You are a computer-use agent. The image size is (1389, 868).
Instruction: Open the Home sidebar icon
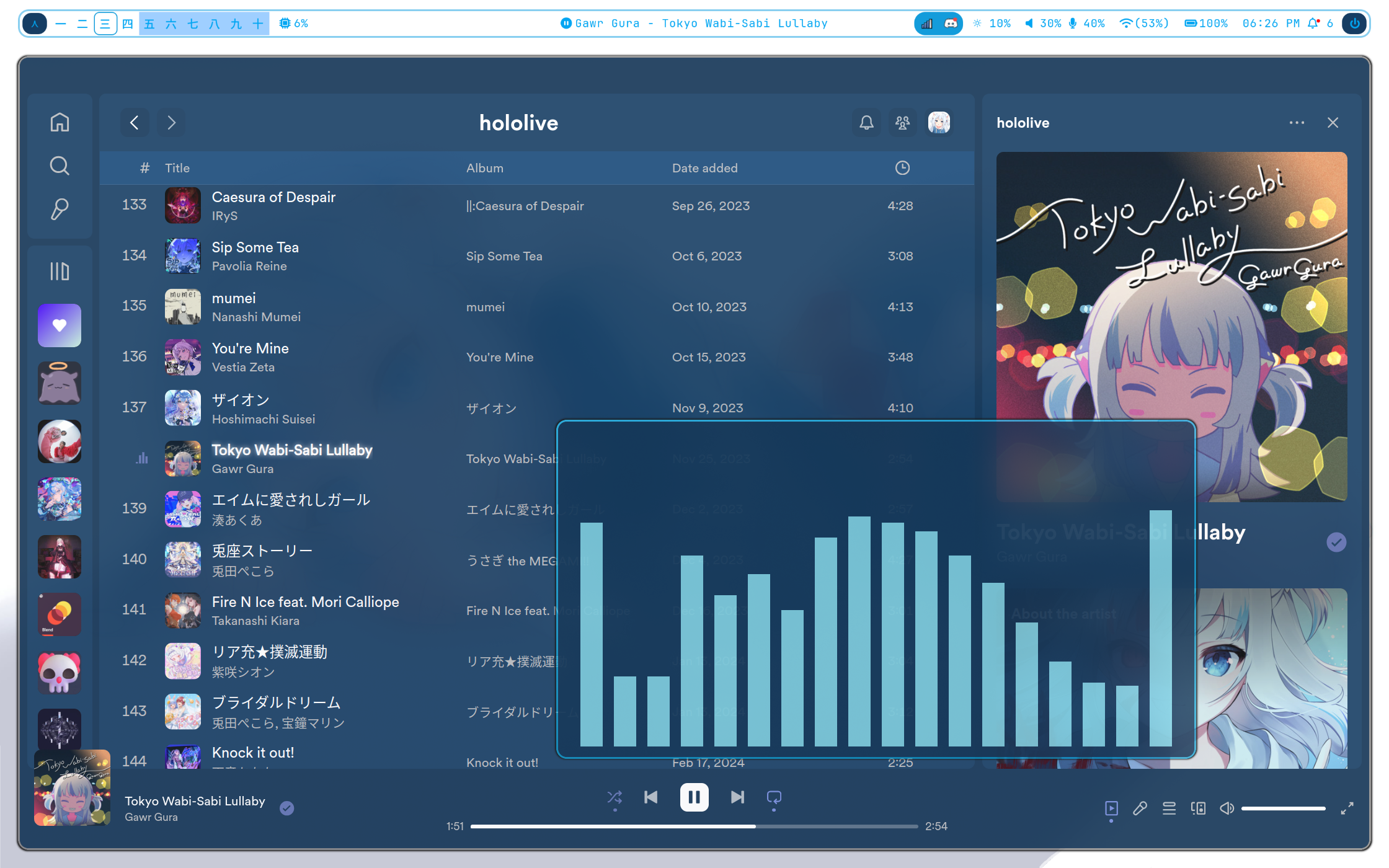(60, 122)
